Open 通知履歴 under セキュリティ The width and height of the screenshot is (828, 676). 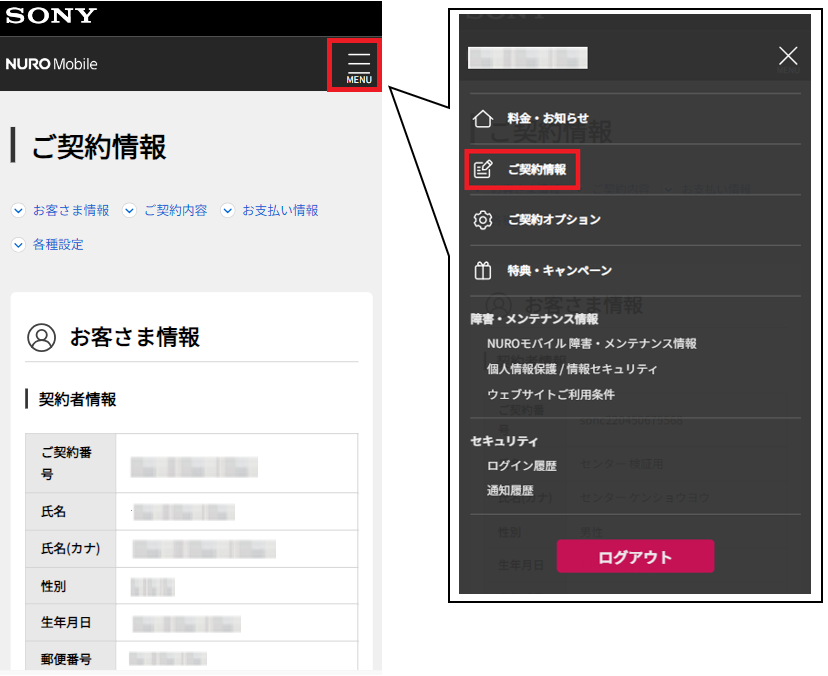(510, 491)
